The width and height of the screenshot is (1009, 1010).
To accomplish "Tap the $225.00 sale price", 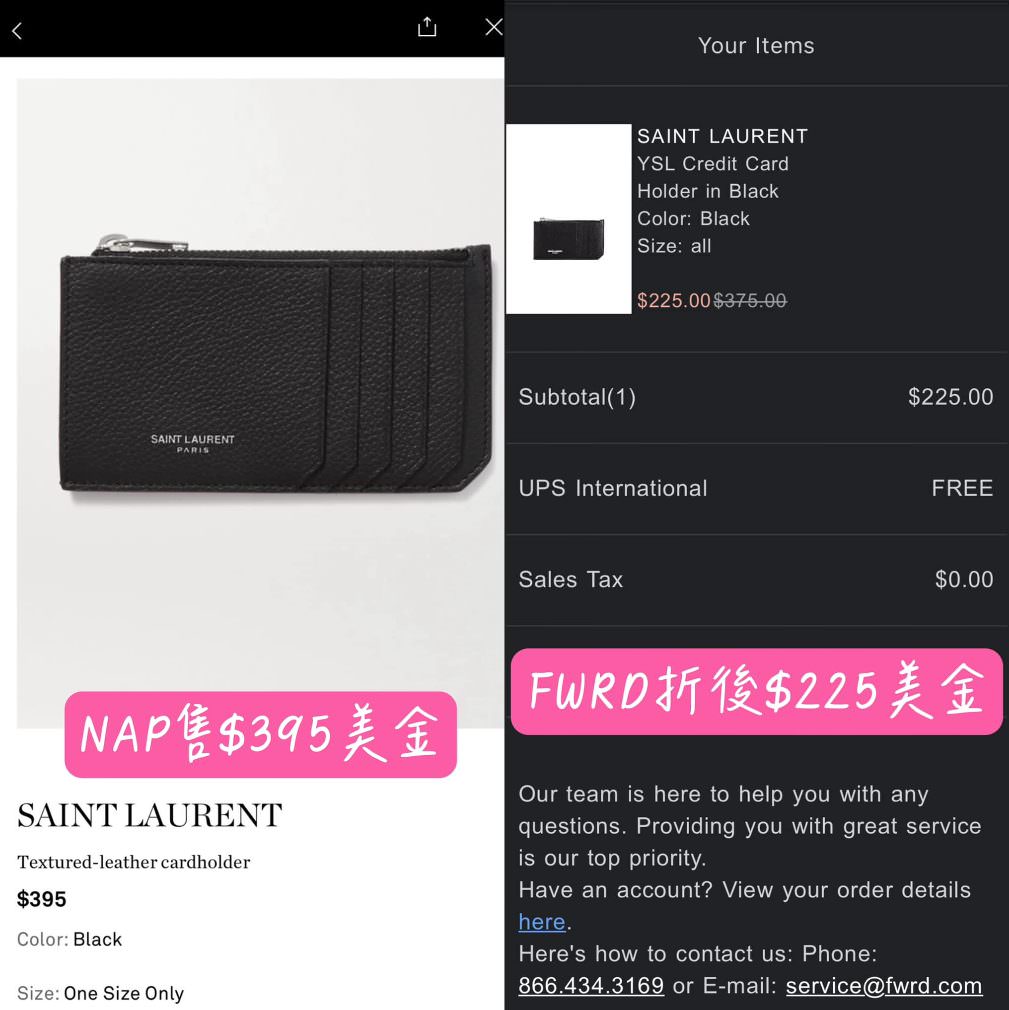I will [673, 301].
